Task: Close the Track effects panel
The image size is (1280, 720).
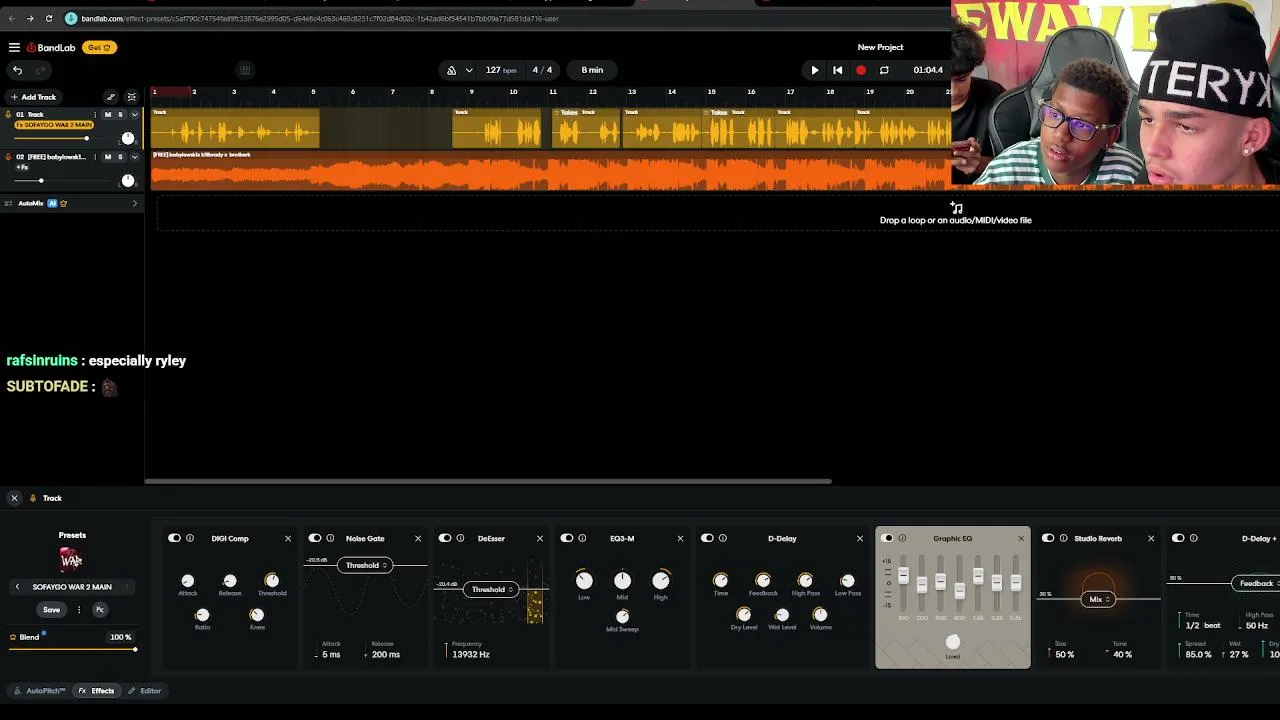Action: pyautogui.click(x=14, y=498)
